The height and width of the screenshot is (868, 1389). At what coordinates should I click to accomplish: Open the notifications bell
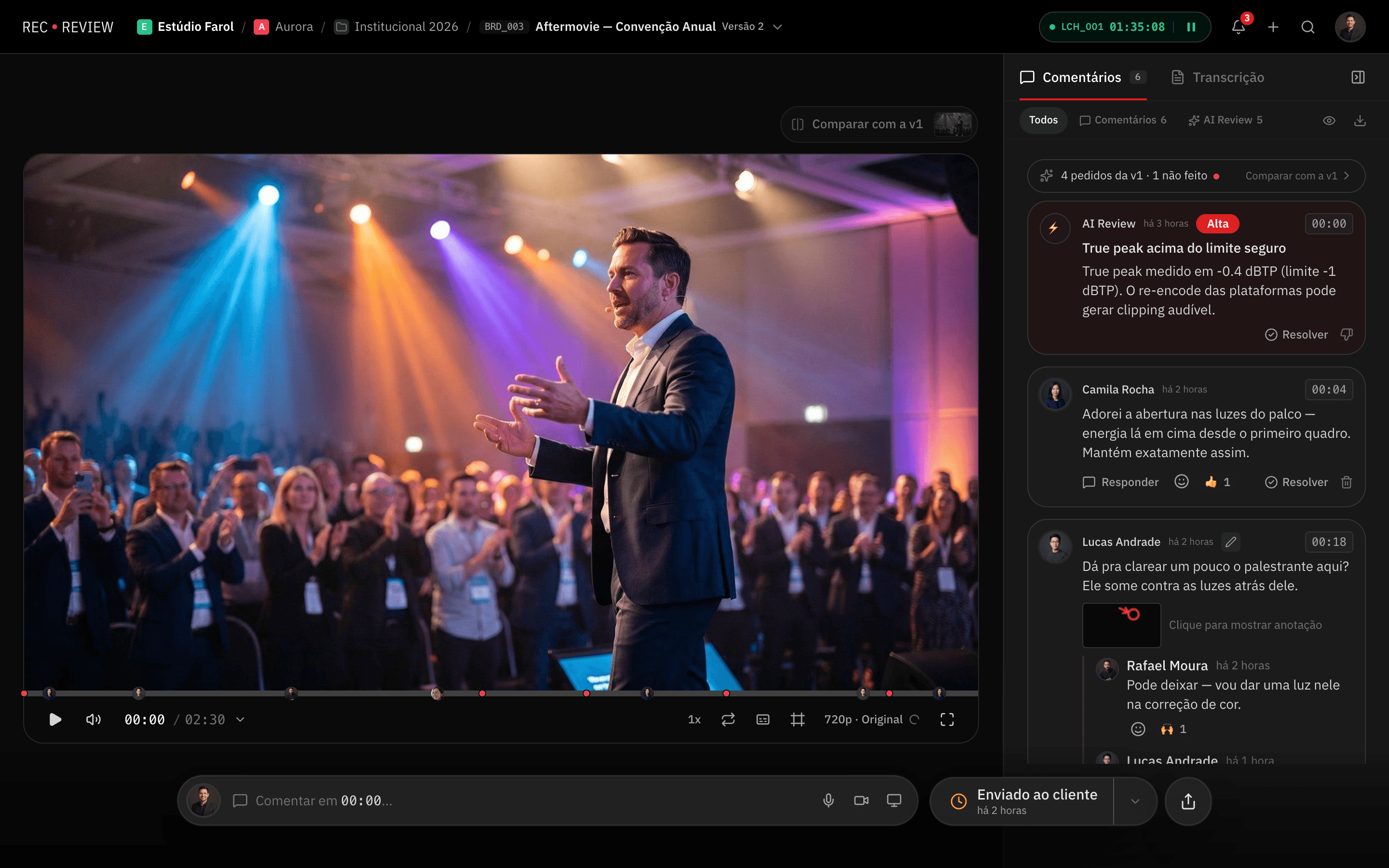[x=1238, y=27]
